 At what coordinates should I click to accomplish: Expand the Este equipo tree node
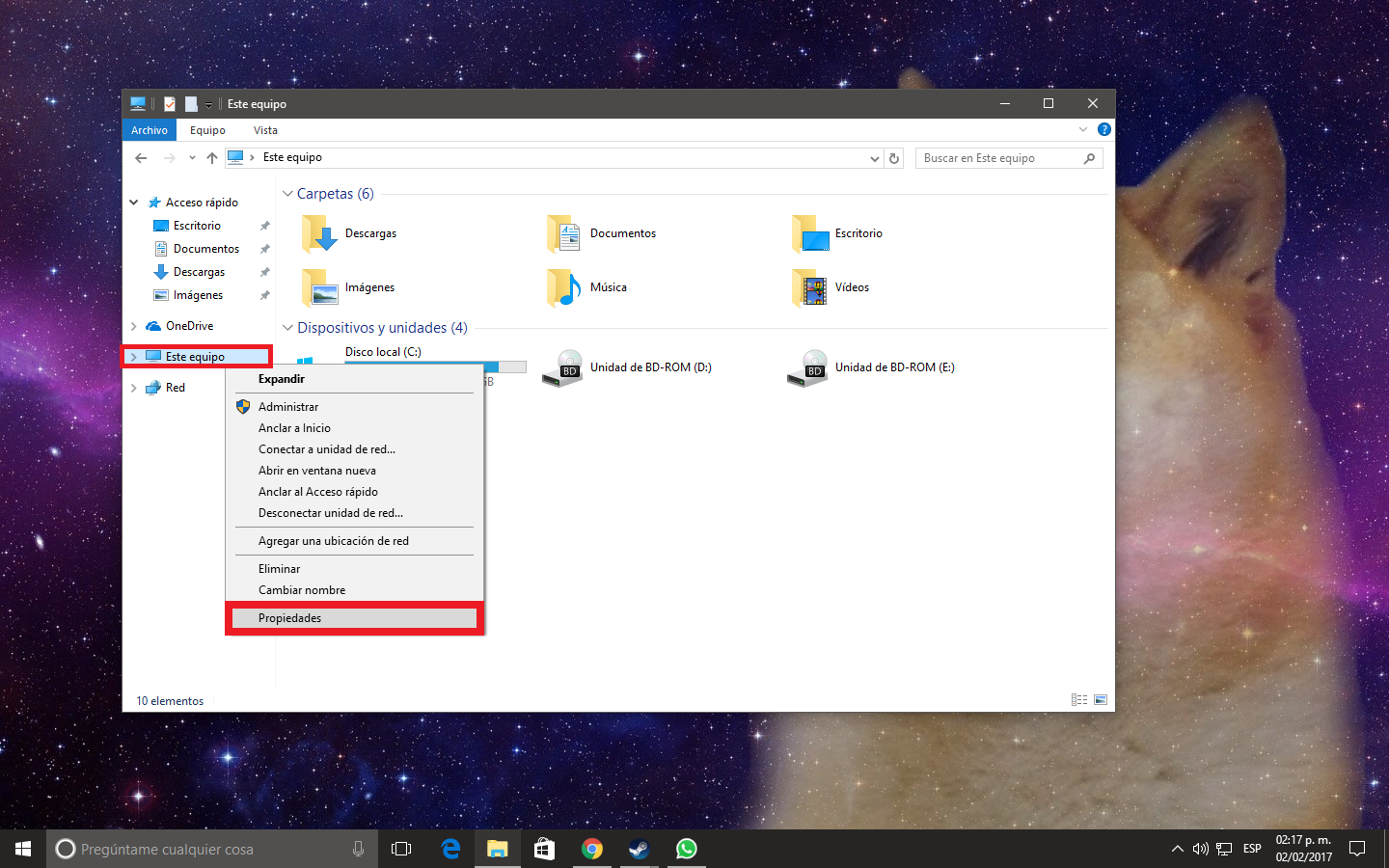pyautogui.click(x=134, y=357)
